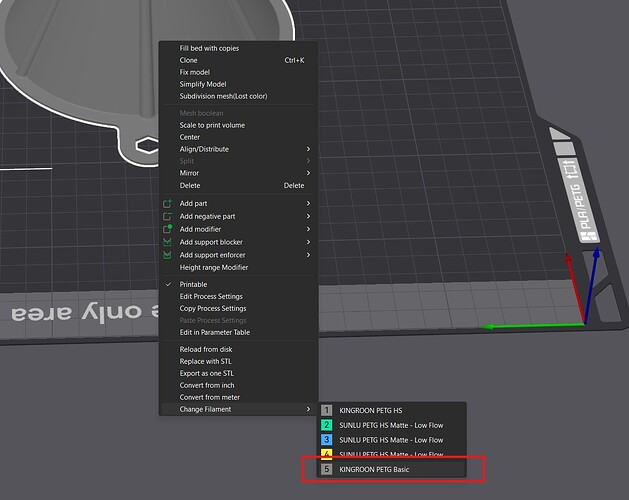This screenshot has width=629, height=500.
Task: Expand the Add support enforcer submenu arrow
Action: click(x=308, y=255)
